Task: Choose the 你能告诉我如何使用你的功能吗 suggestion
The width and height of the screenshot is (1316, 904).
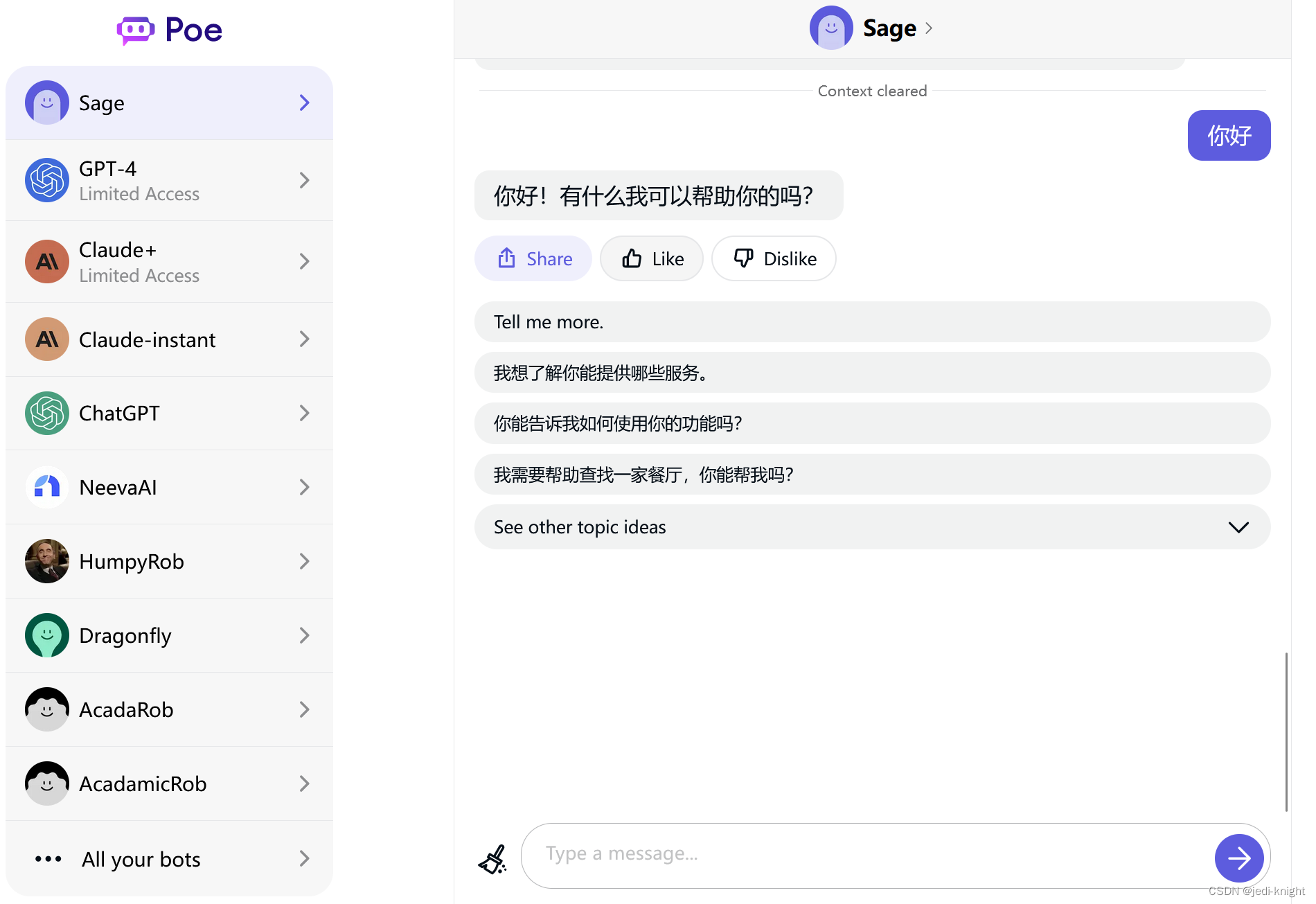Action: tap(872, 423)
